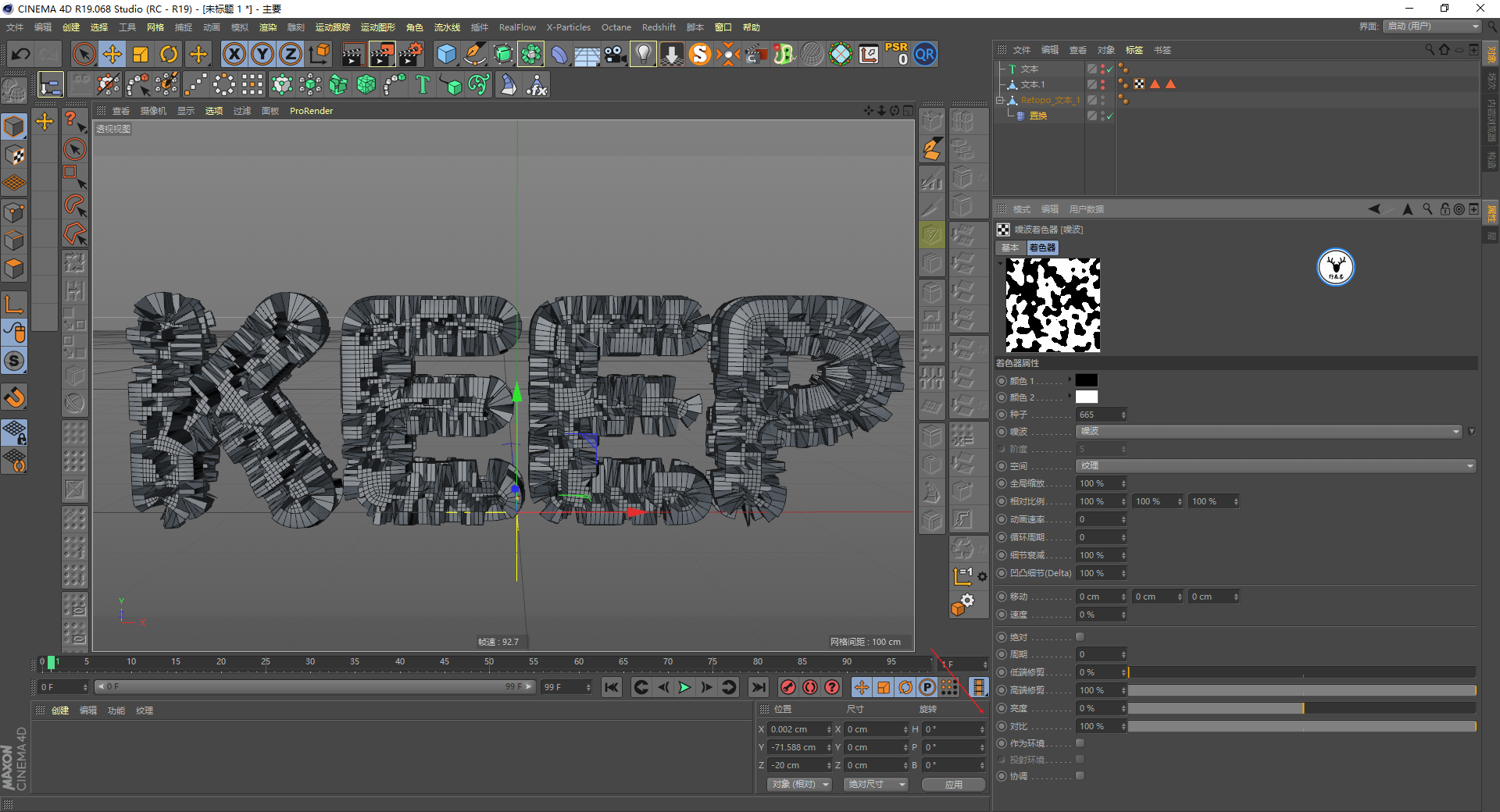
Task: Enable the 绝对 checkbox
Action: tap(1080, 637)
